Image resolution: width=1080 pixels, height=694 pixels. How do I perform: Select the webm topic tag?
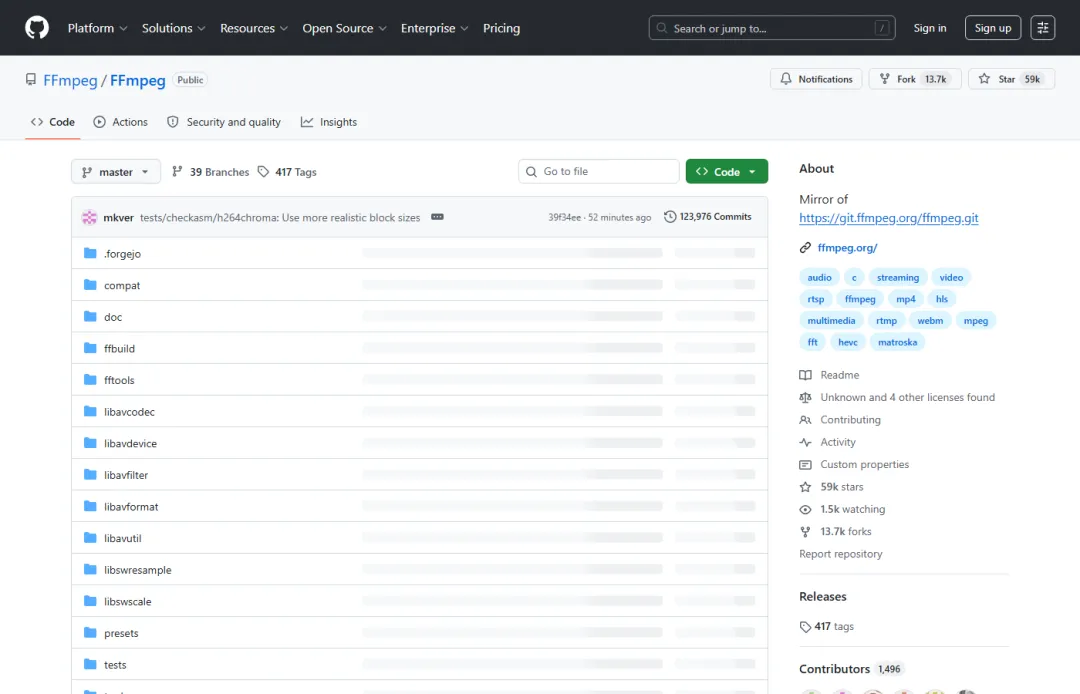930,321
